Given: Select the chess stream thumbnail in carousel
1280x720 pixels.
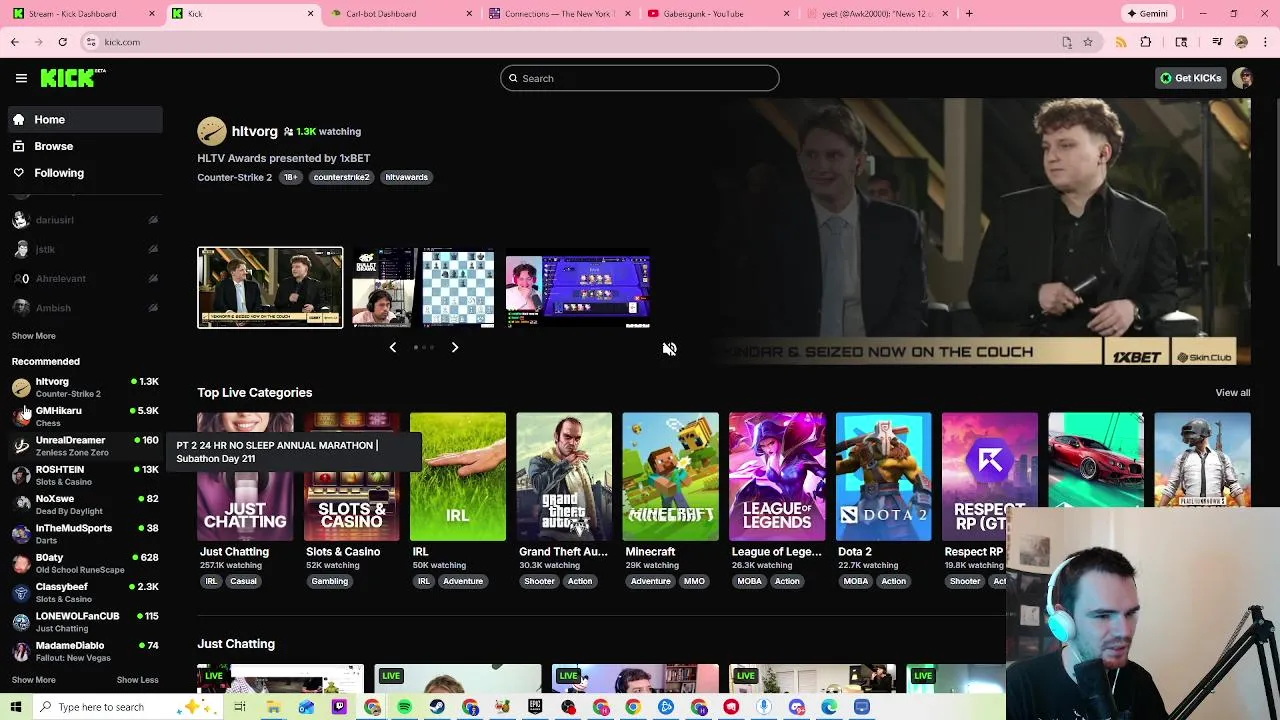Looking at the screenshot, I should point(423,288).
